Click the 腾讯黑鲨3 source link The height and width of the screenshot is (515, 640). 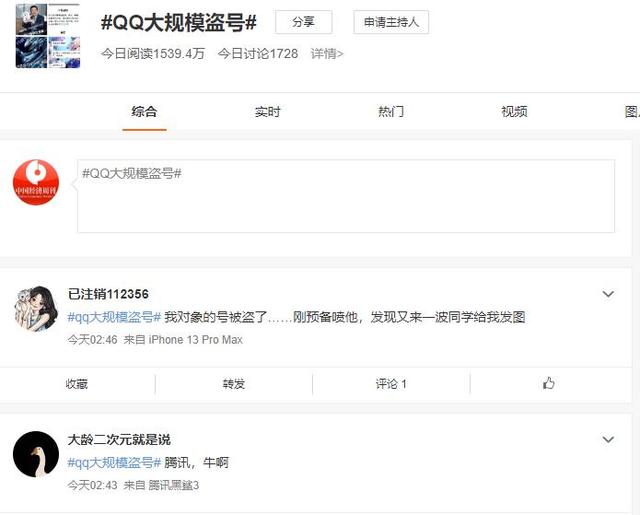[x=173, y=485]
